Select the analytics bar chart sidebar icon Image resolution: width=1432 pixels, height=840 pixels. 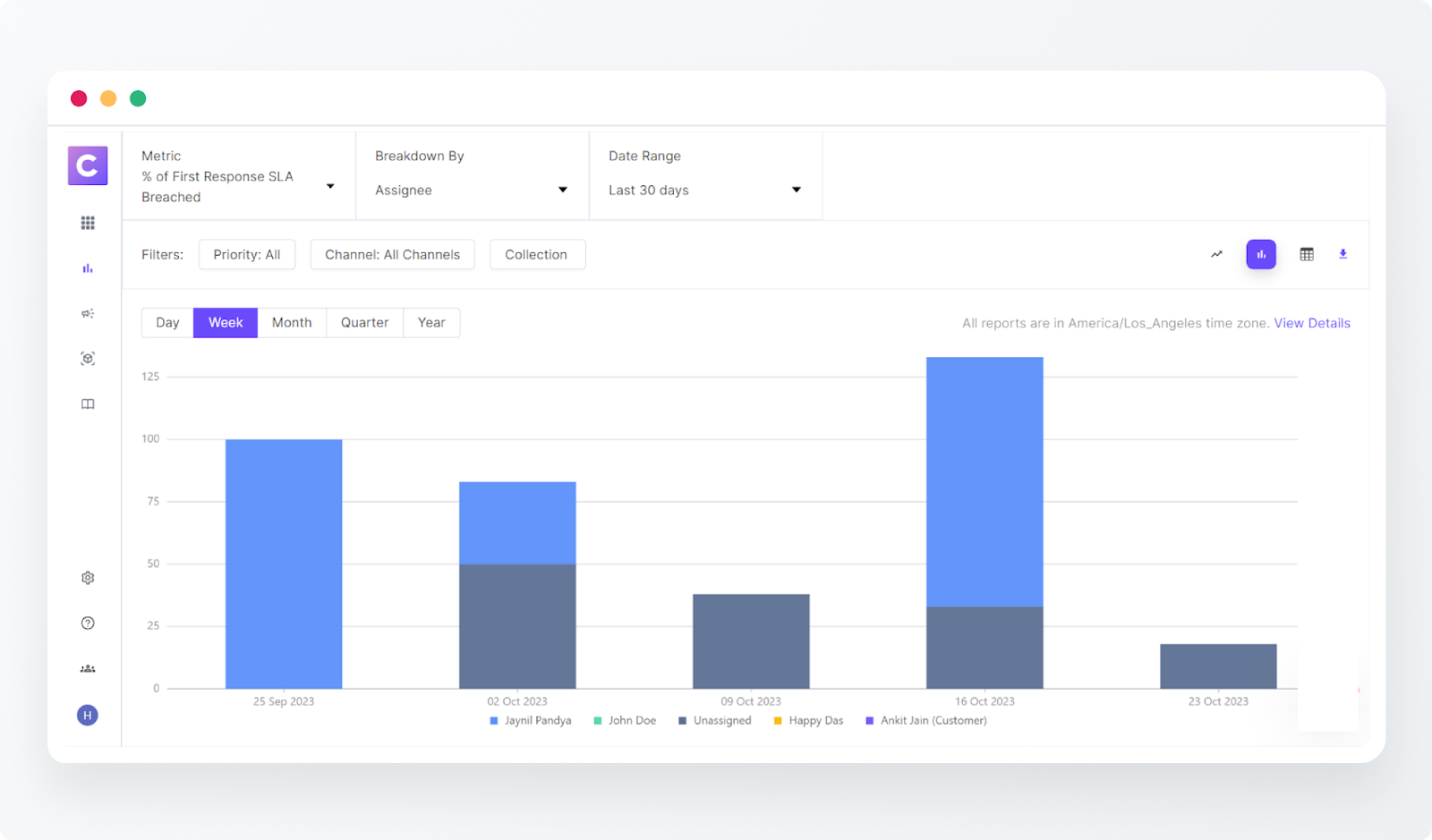pyautogui.click(x=87, y=267)
